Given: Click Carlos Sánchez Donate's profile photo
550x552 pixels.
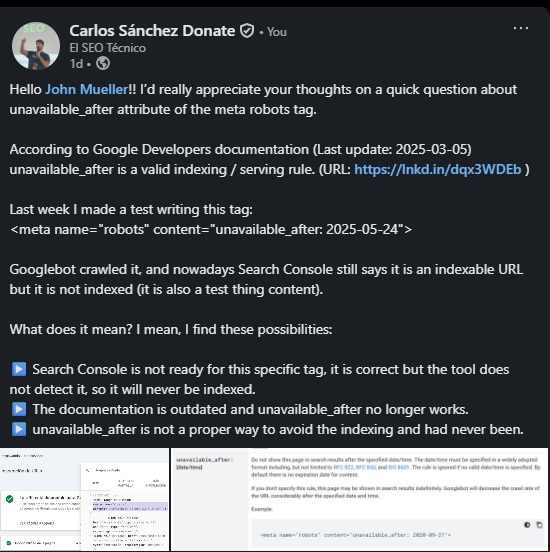Looking at the screenshot, I should tap(36, 46).
